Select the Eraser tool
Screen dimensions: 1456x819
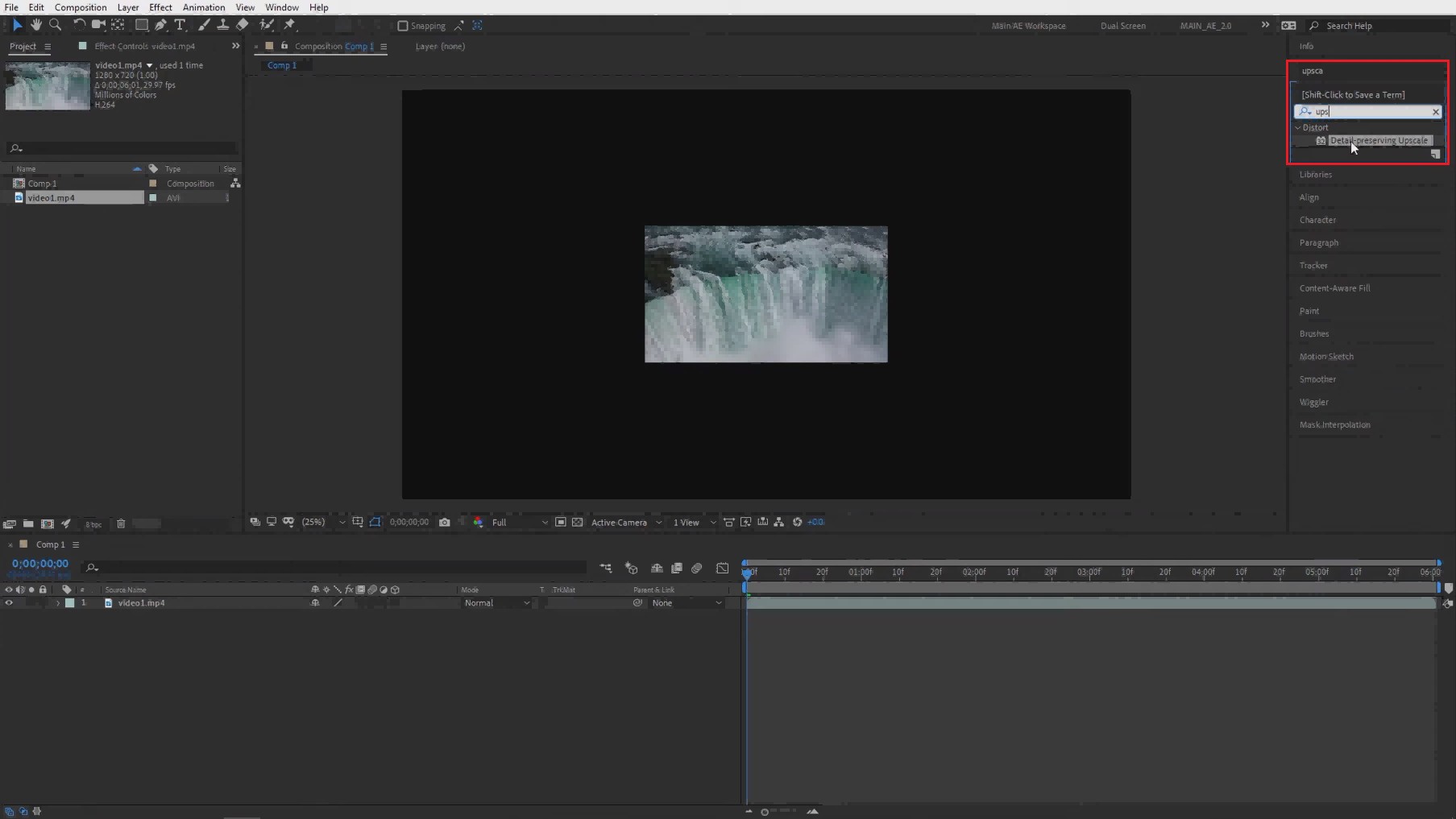(x=243, y=25)
